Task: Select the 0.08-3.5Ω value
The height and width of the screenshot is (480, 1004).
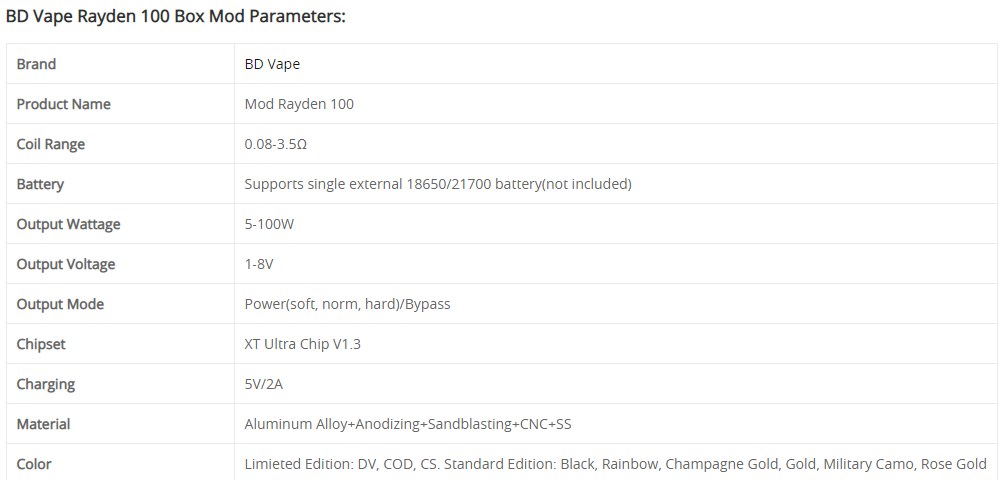Action: point(276,144)
